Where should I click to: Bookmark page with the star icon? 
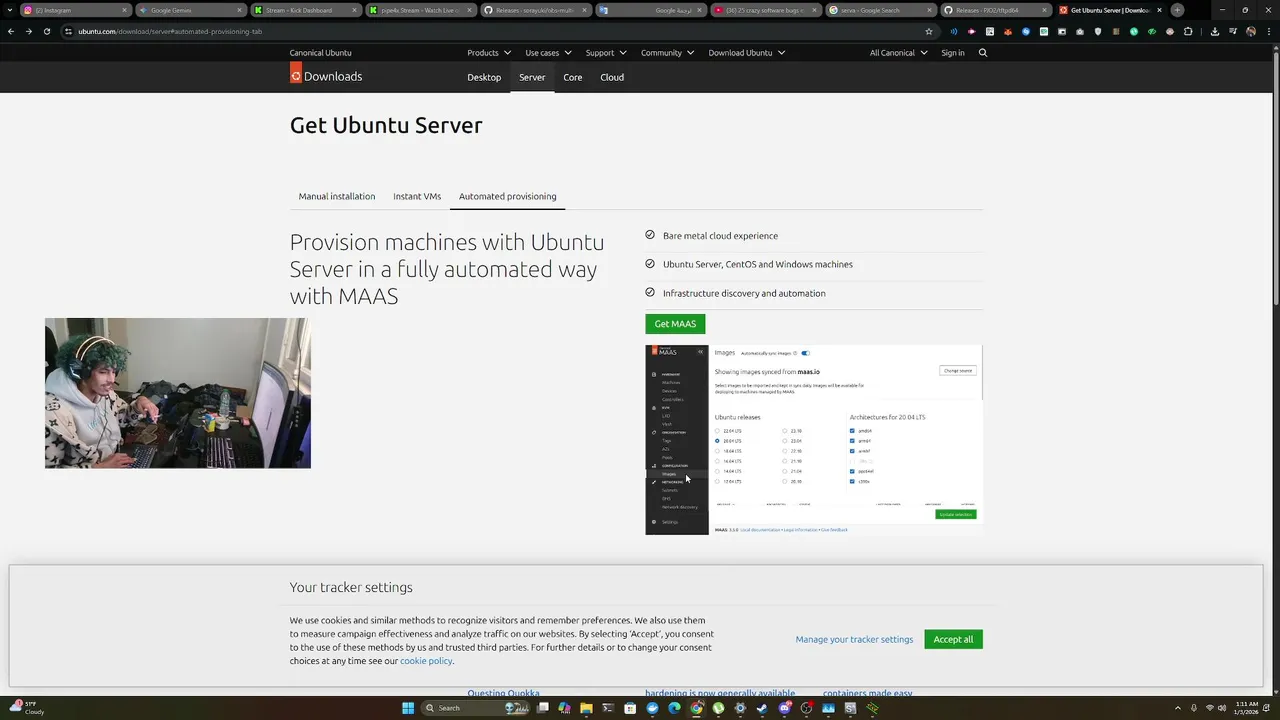(x=929, y=31)
